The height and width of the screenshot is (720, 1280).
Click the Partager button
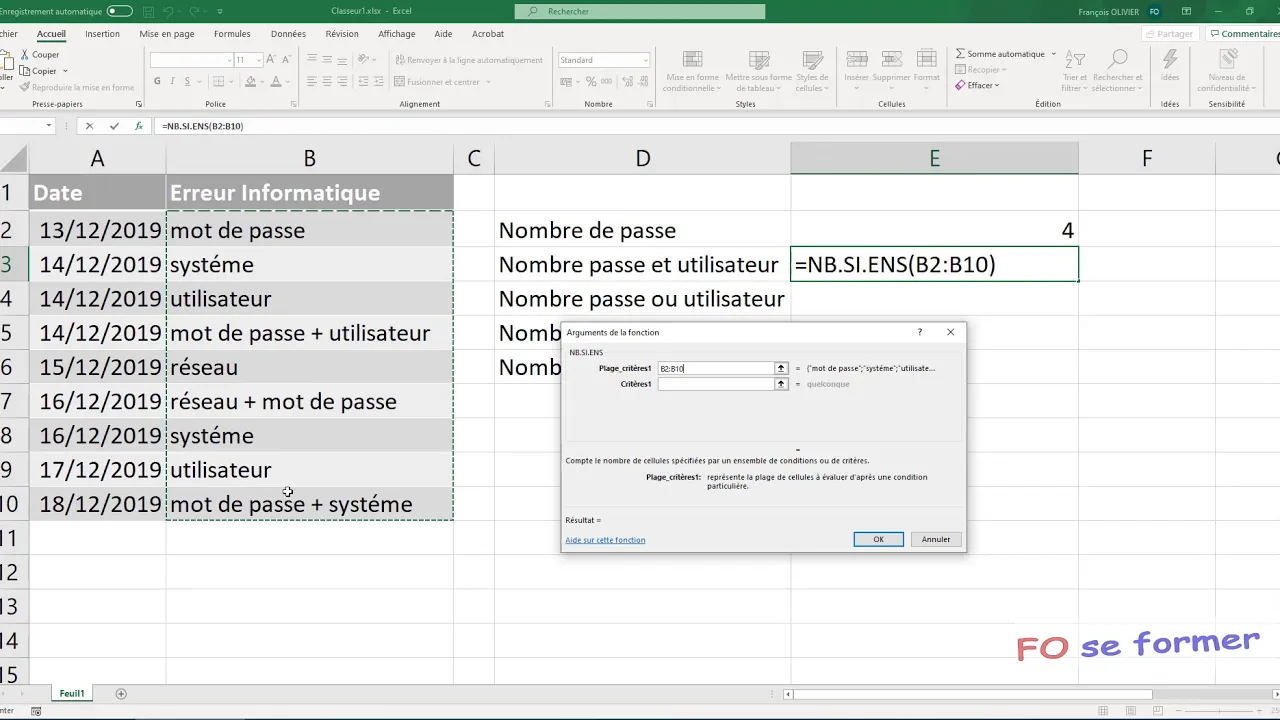1168,34
